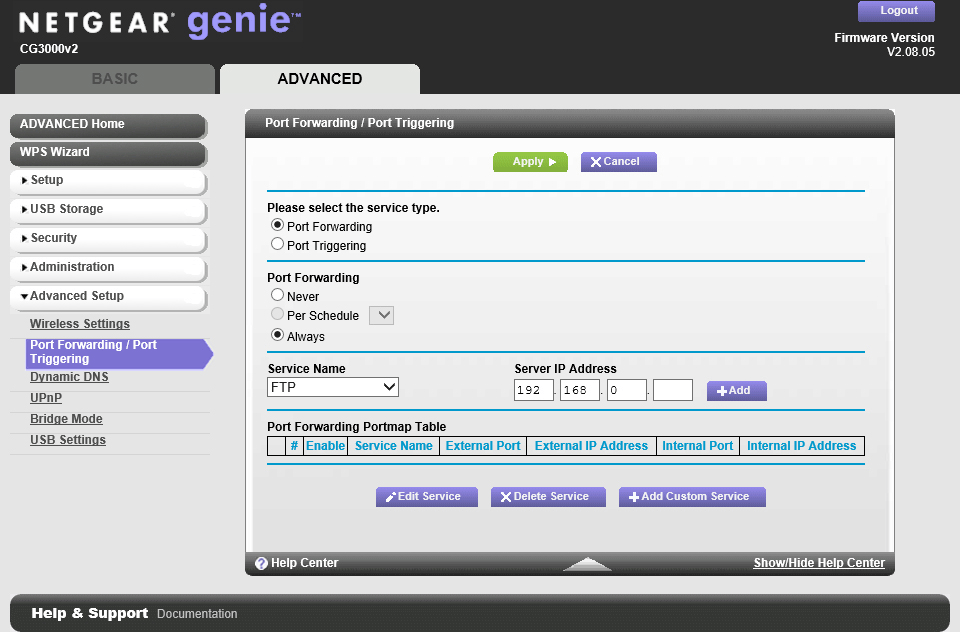This screenshot has height=632, width=960.
Task: Select the Always radio button
Action: tap(278, 336)
